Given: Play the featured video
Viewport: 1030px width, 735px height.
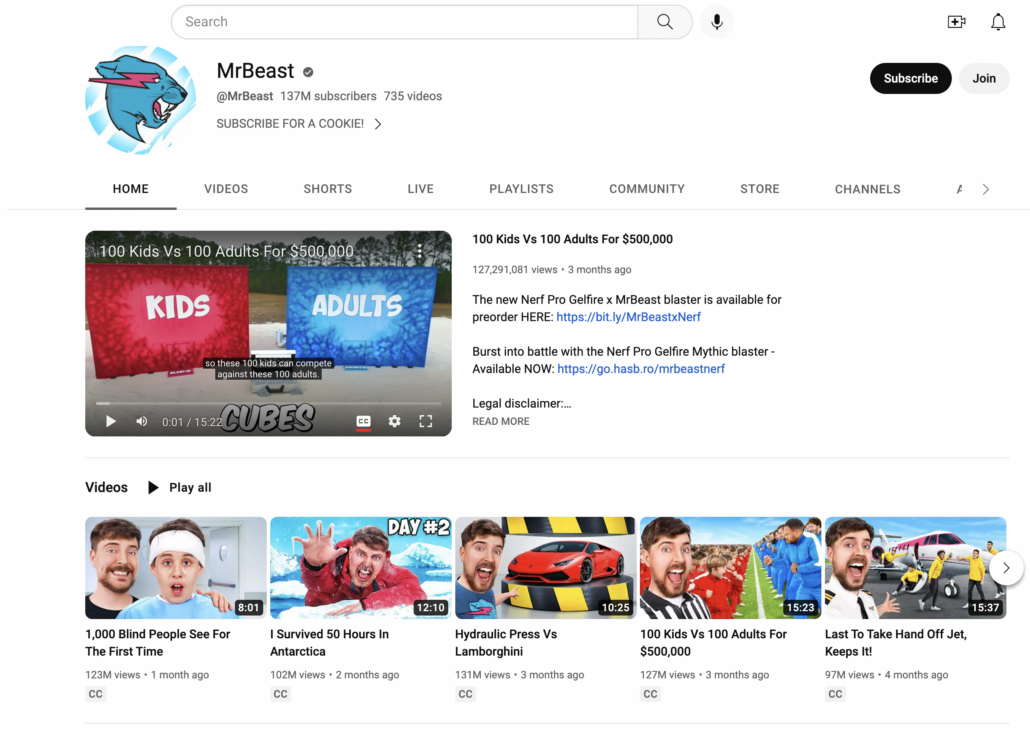Looking at the screenshot, I should 111,421.
